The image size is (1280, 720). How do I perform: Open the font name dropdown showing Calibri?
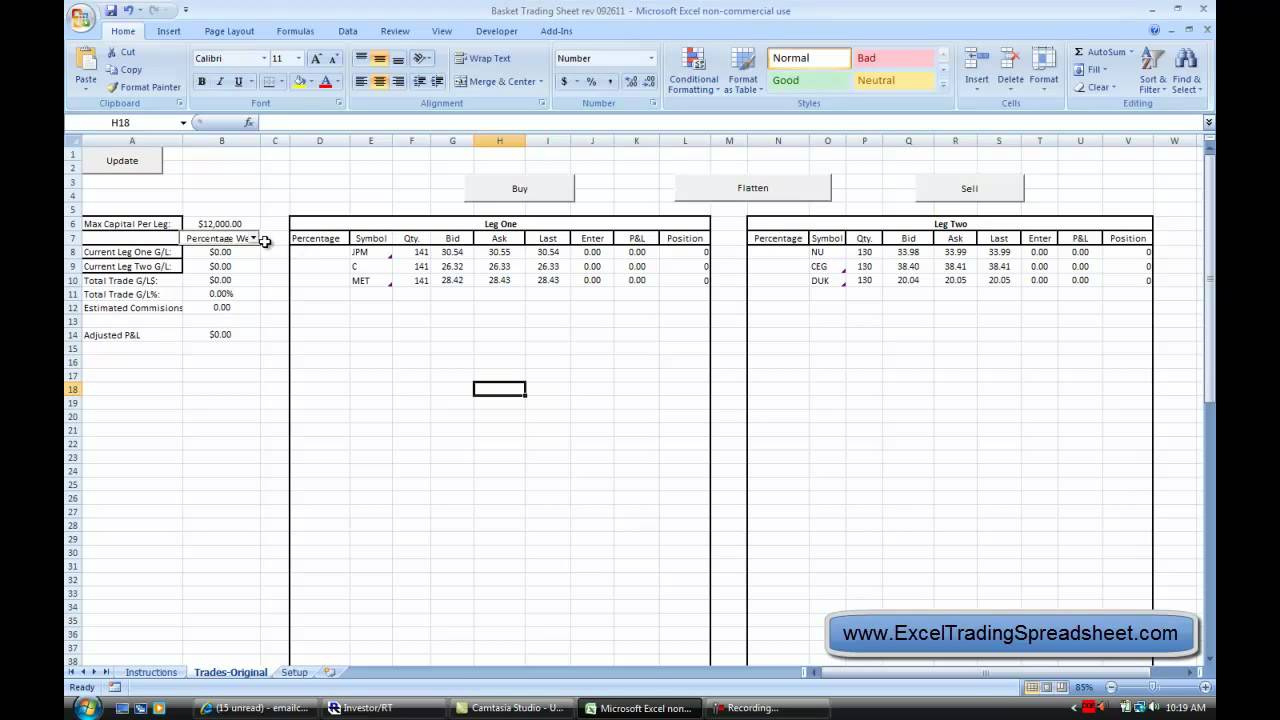pos(264,59)
